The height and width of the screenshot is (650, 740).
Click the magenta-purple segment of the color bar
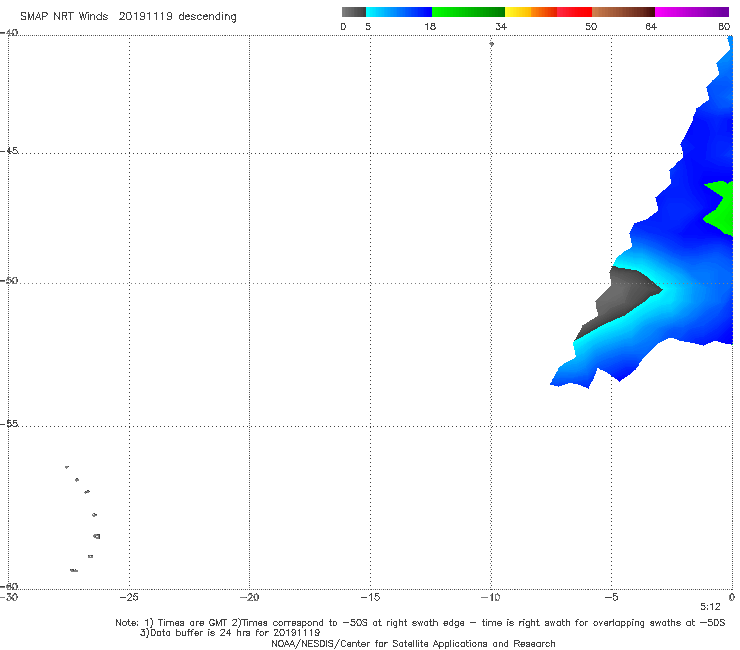(692, 12)
